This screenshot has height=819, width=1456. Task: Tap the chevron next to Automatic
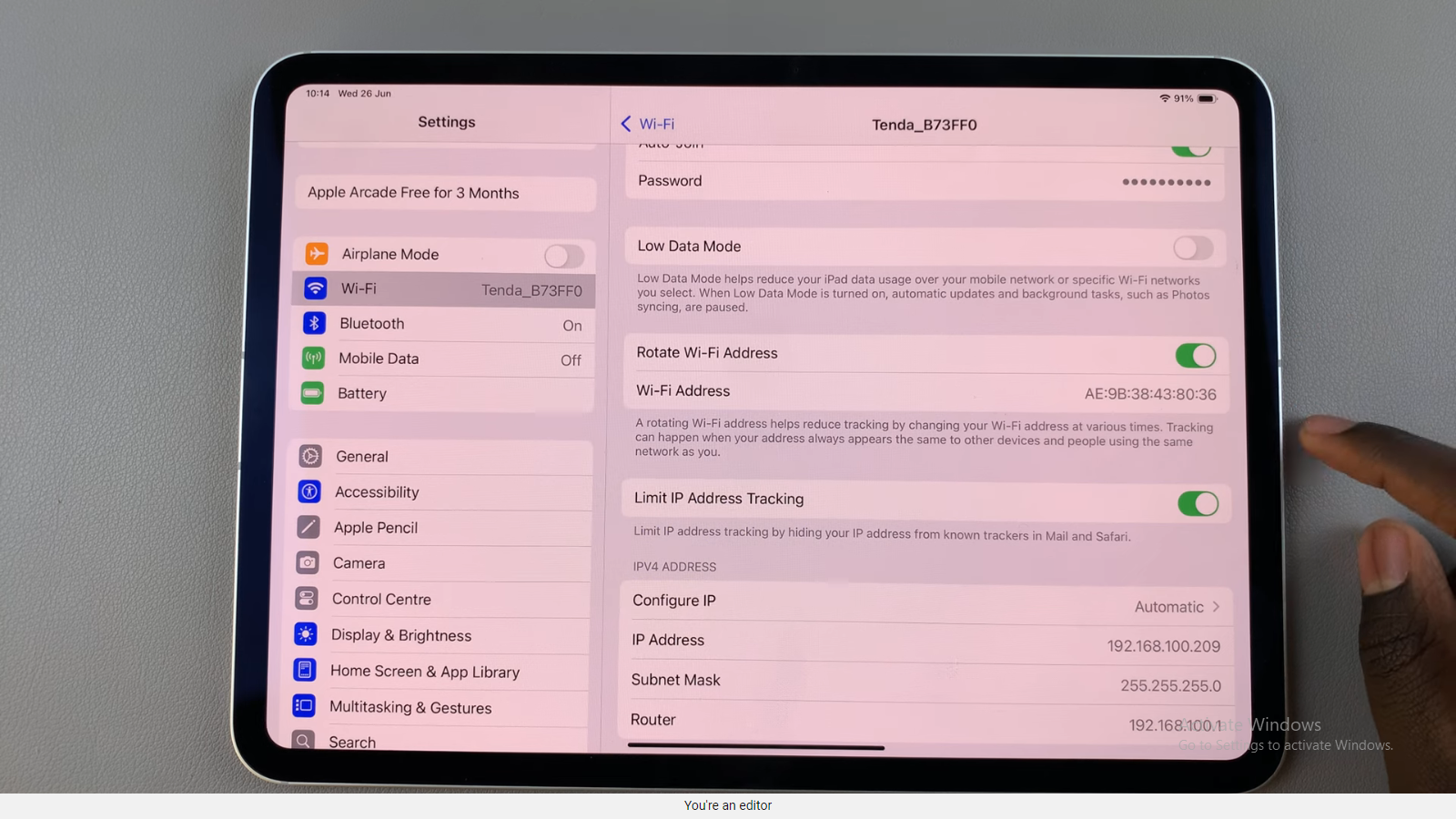tap(1216, 606)
